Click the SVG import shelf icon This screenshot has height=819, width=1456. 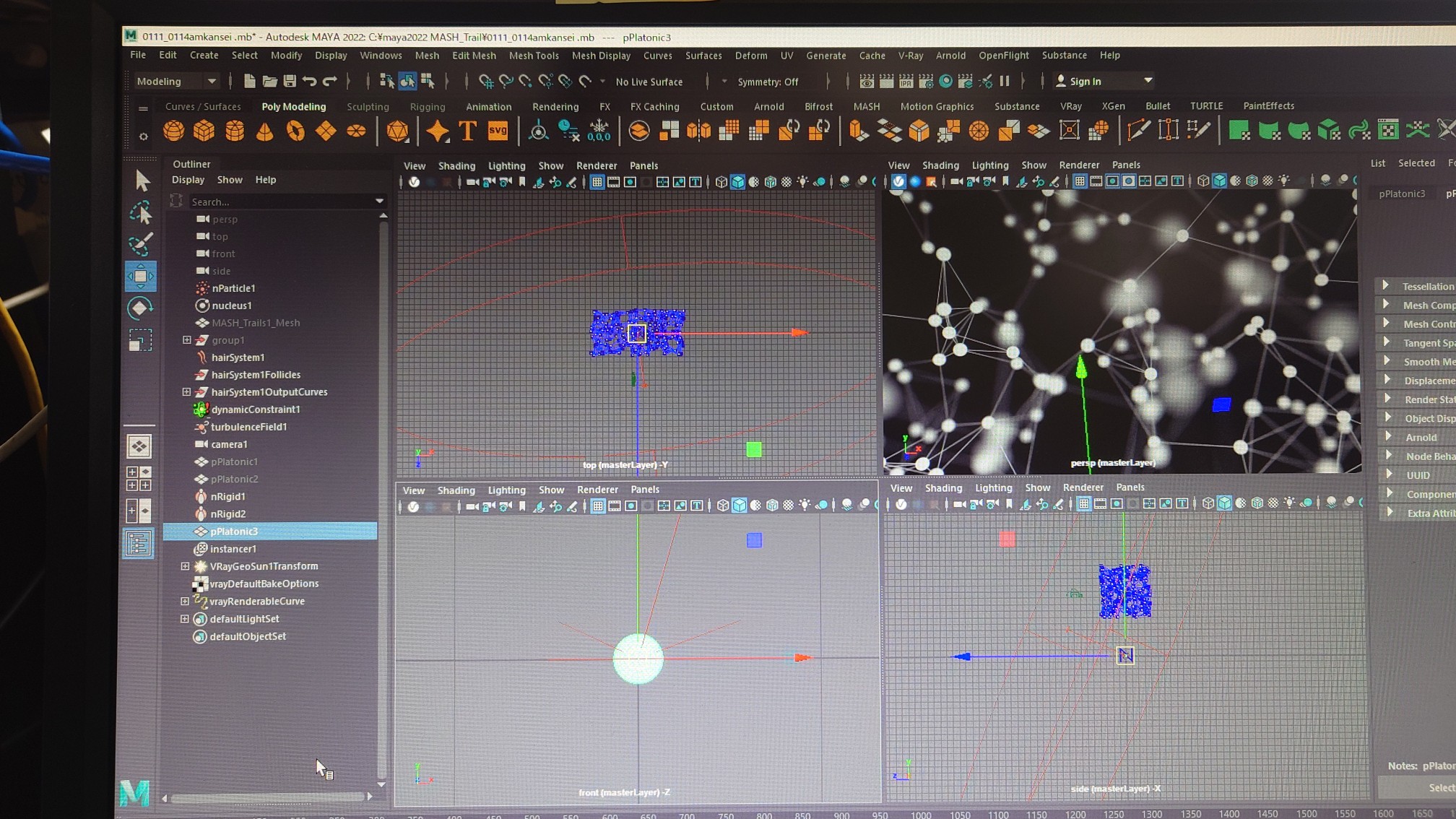click(498, 131)
